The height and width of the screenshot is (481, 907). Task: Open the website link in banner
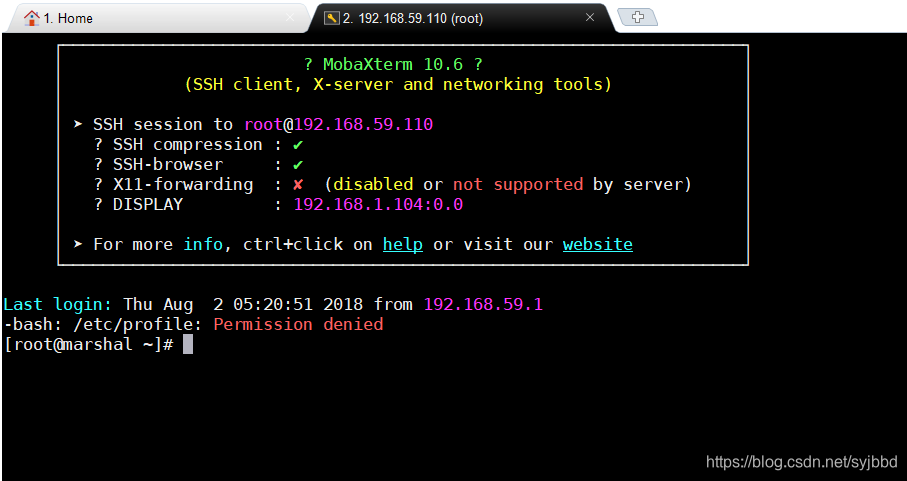tap(598, 245)
